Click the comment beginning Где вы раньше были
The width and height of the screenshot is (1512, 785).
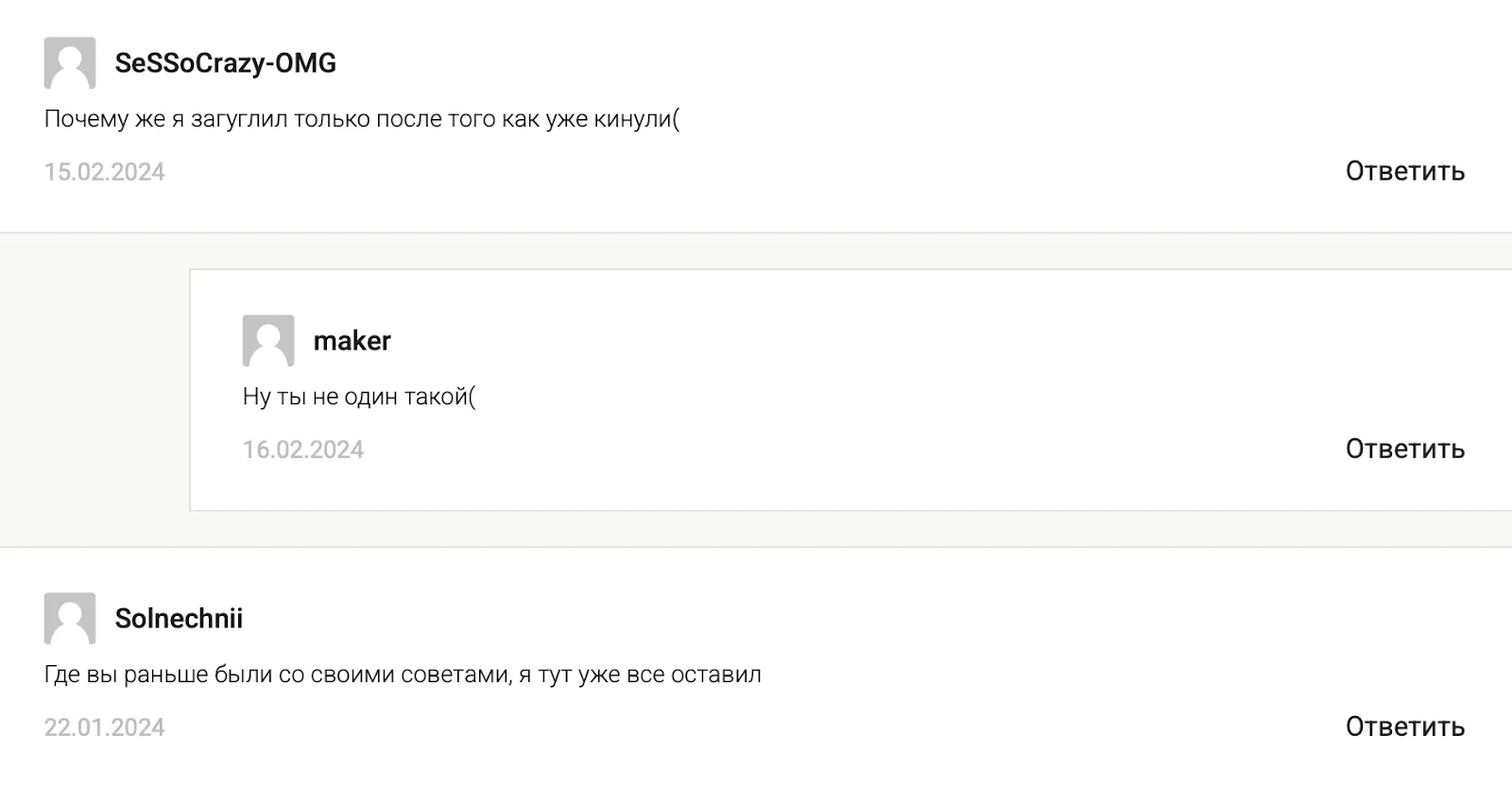(x=403, y=675)
